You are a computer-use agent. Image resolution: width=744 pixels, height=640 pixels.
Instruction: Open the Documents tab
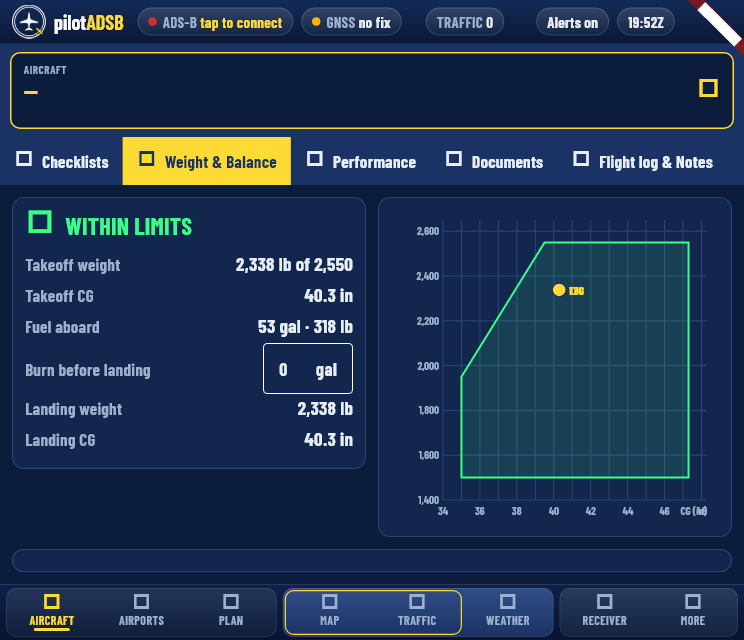click(494, 161)
